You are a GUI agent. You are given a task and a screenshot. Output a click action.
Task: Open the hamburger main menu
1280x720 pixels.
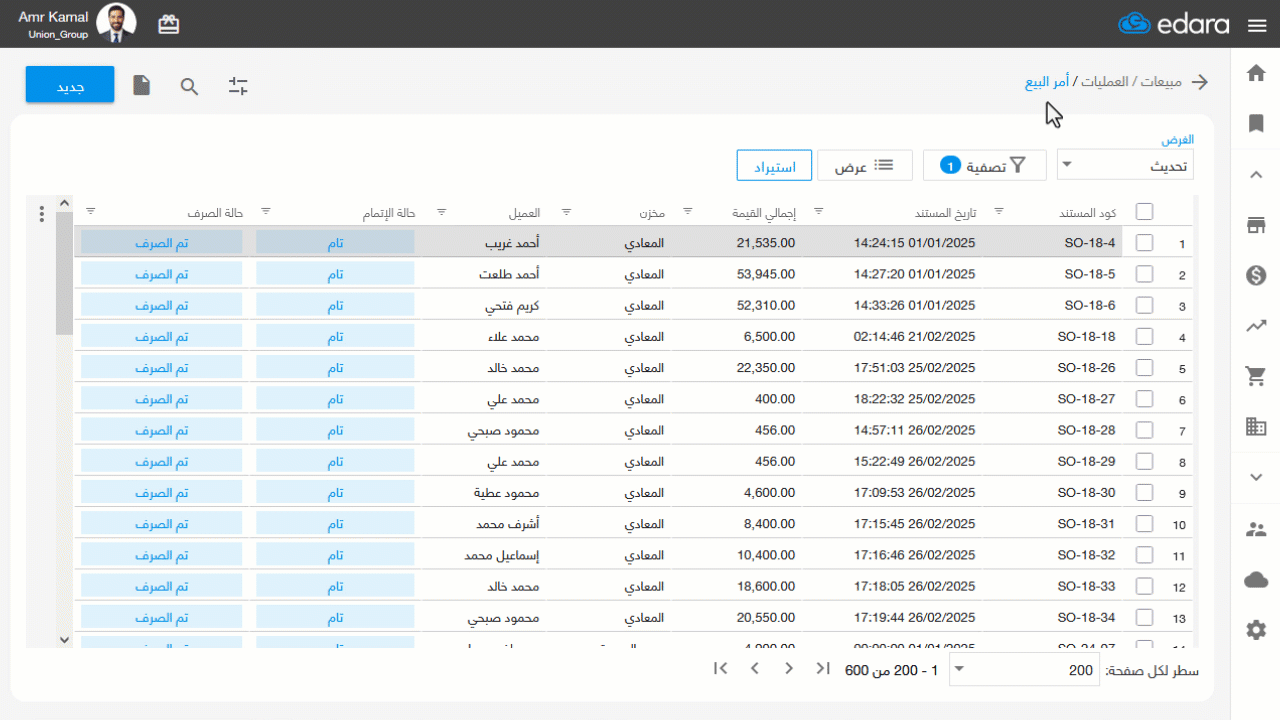1257,25
